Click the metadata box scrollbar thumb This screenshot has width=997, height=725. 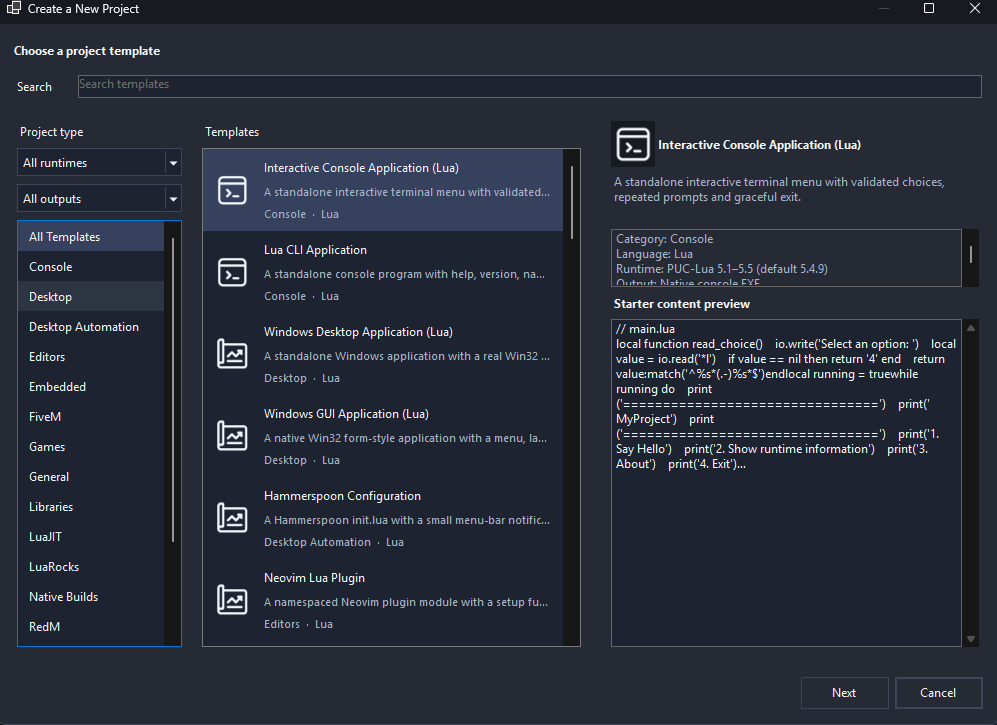coord(971,254)
